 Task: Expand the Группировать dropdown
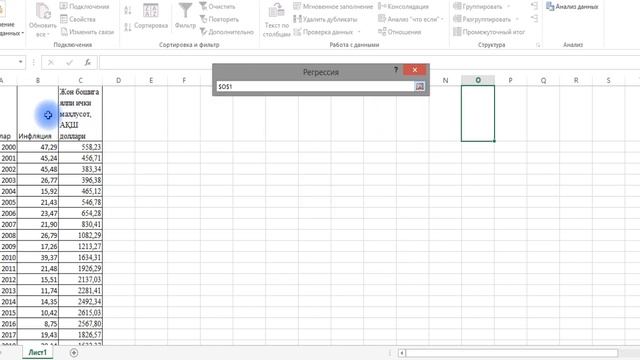click(509, 7)
